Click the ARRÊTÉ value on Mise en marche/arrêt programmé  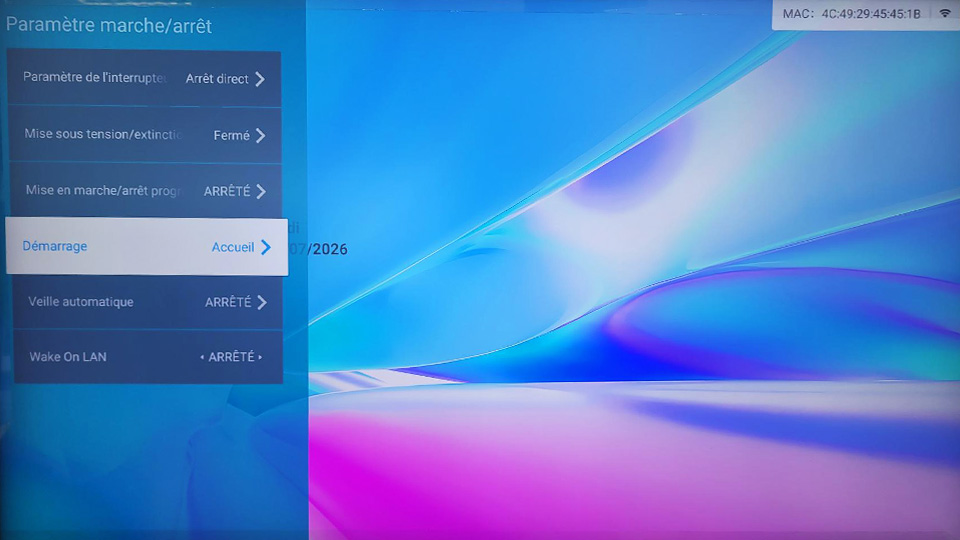click(x=227, y=191)
